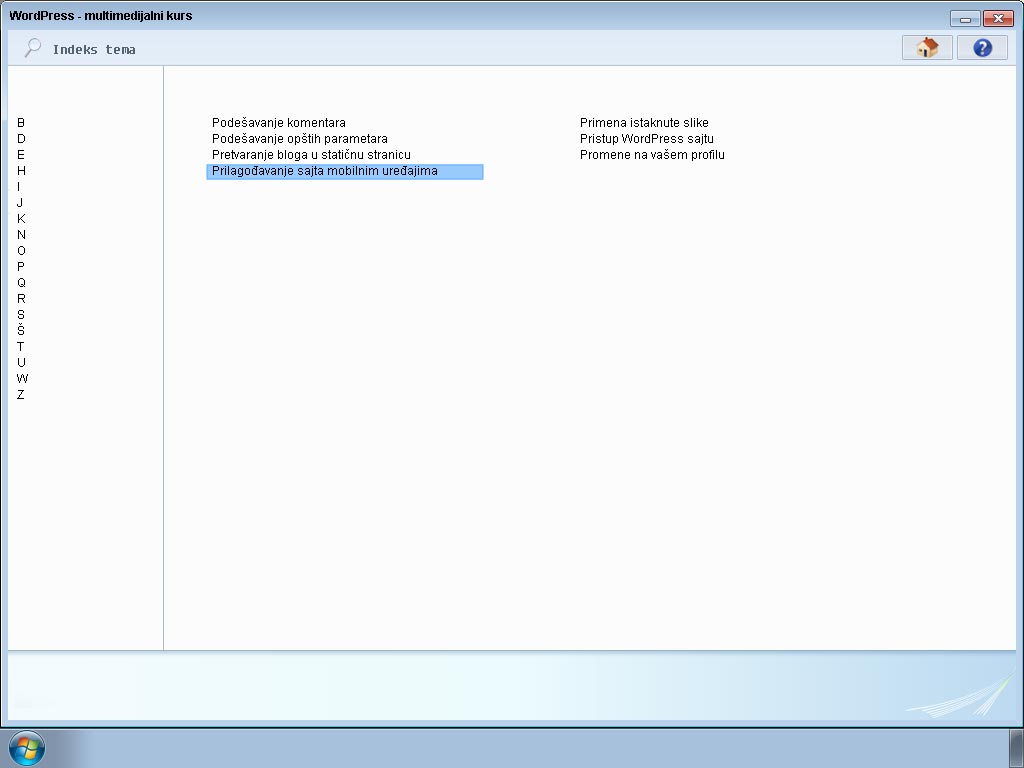Pick letter Z at the index bottom
This screenshot has width=1024, height=768.
[x=21, y=395]
